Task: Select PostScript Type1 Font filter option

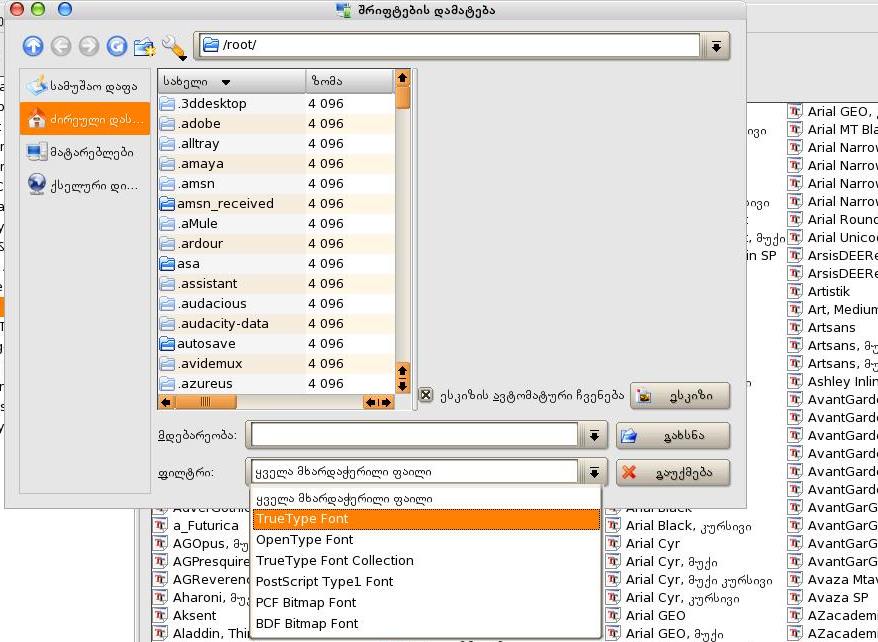Action: (x=426, y=582)
